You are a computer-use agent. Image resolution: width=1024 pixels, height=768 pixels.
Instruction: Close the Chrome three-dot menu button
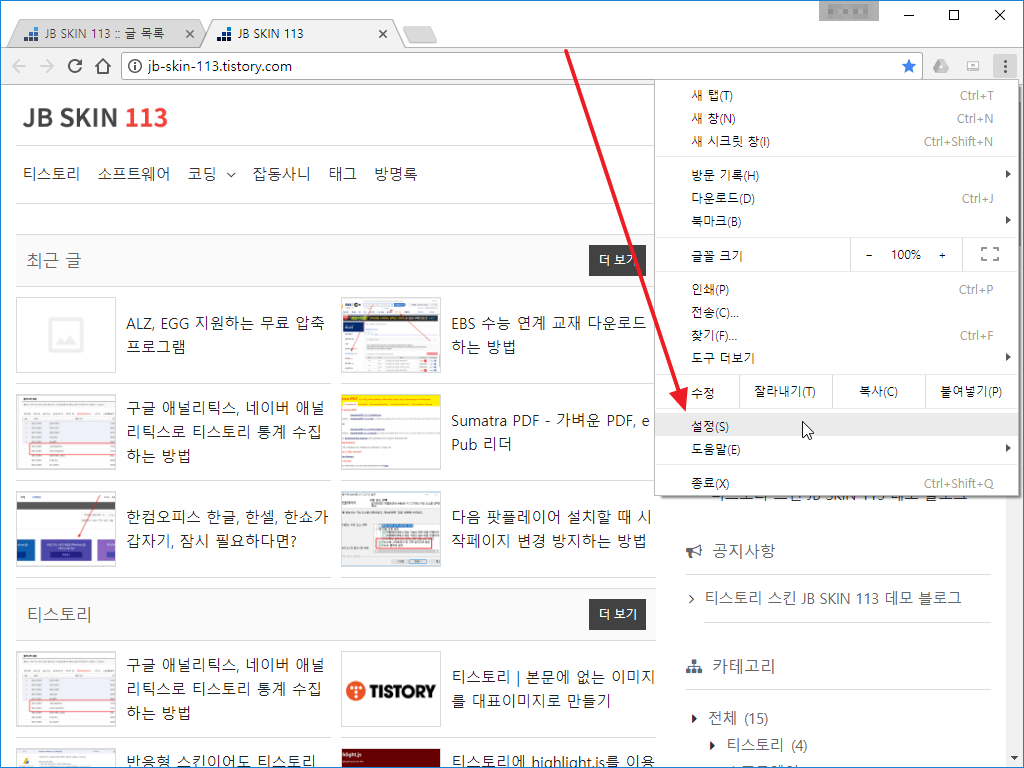point(1005,66)
